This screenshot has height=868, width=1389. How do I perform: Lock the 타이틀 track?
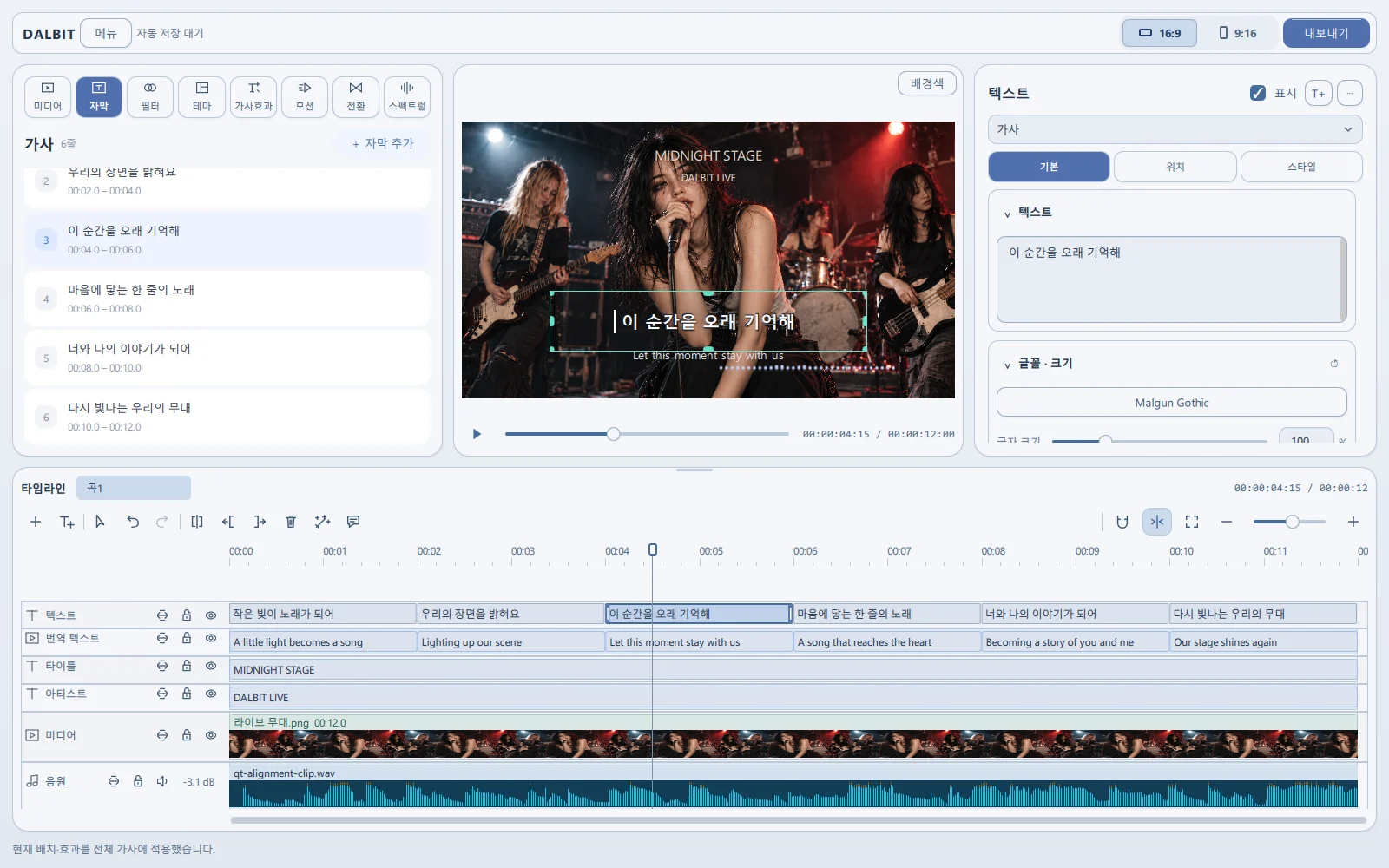pyautogui.click(x=187, y=666)
